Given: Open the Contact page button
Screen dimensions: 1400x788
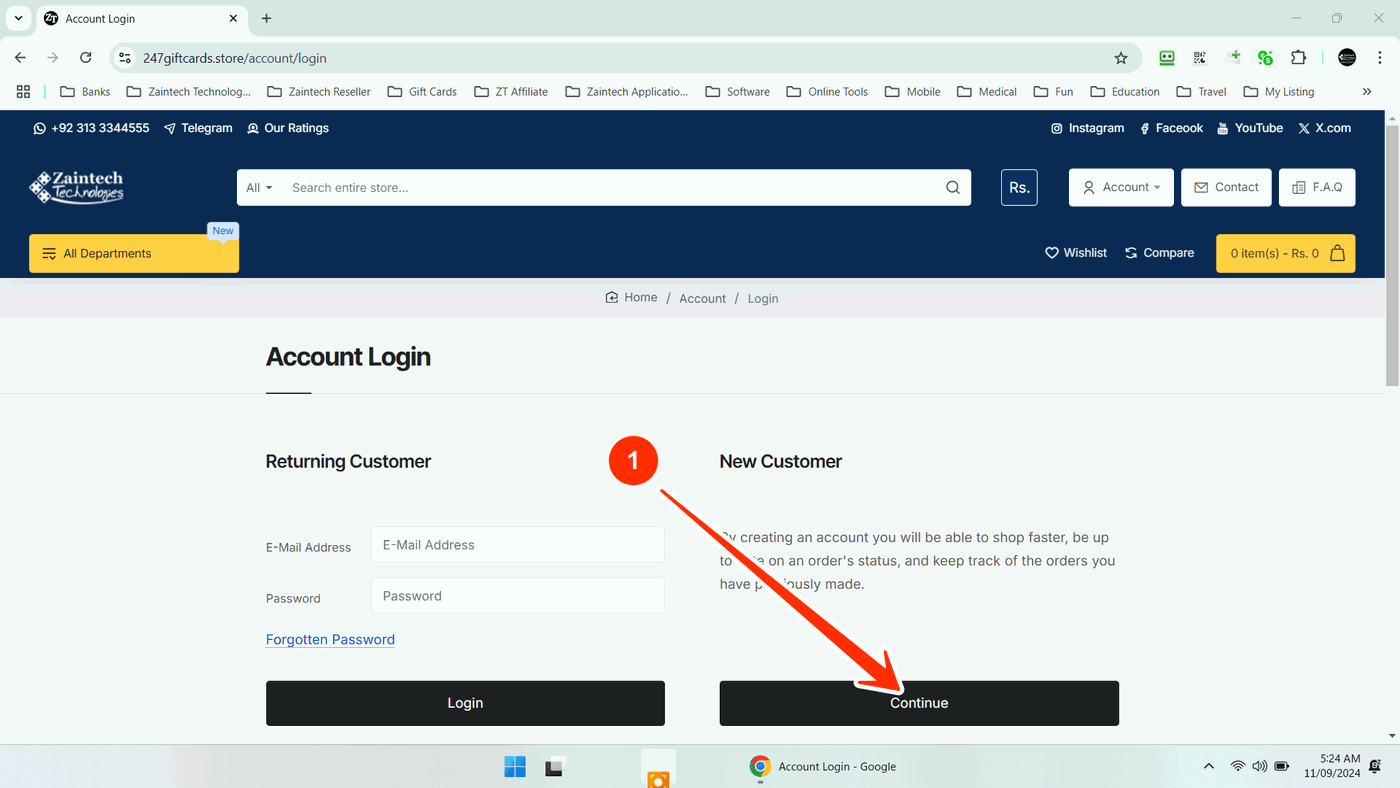Looking at the screenshot, I should click(1226, 188).
